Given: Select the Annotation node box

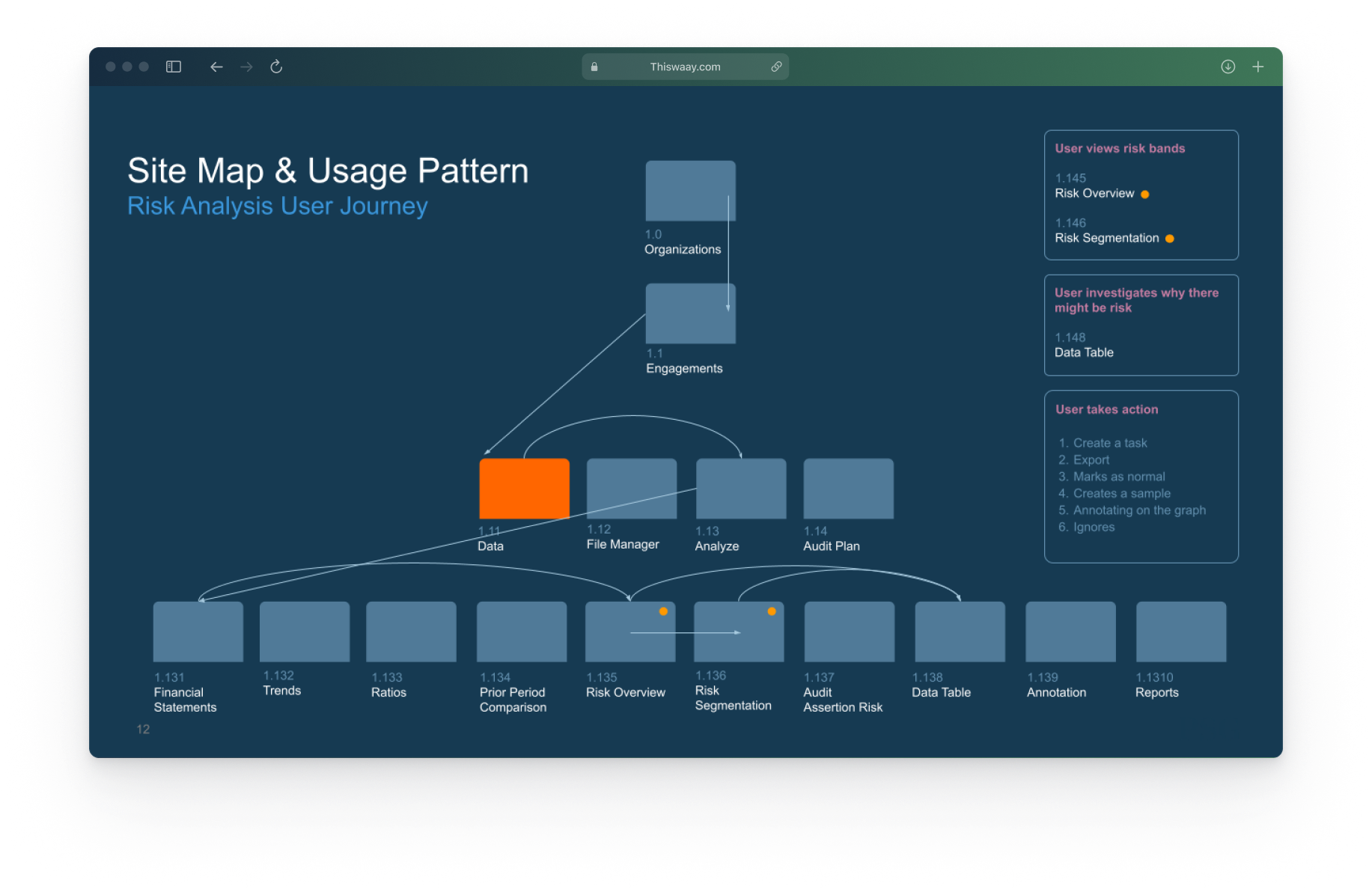Looking at the screenshot, I should [x=1070, y=632].
